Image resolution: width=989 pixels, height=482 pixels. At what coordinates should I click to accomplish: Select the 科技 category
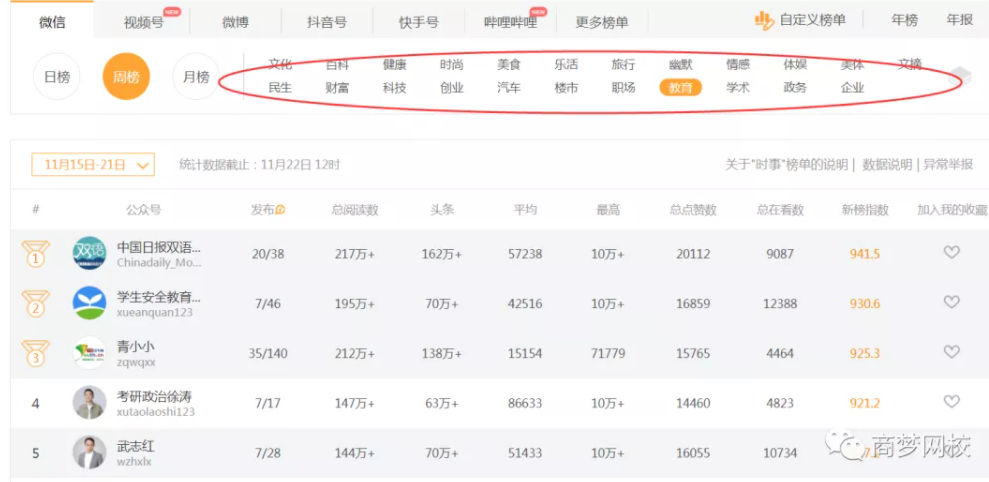pyautogui.click(x=394, y=88)
